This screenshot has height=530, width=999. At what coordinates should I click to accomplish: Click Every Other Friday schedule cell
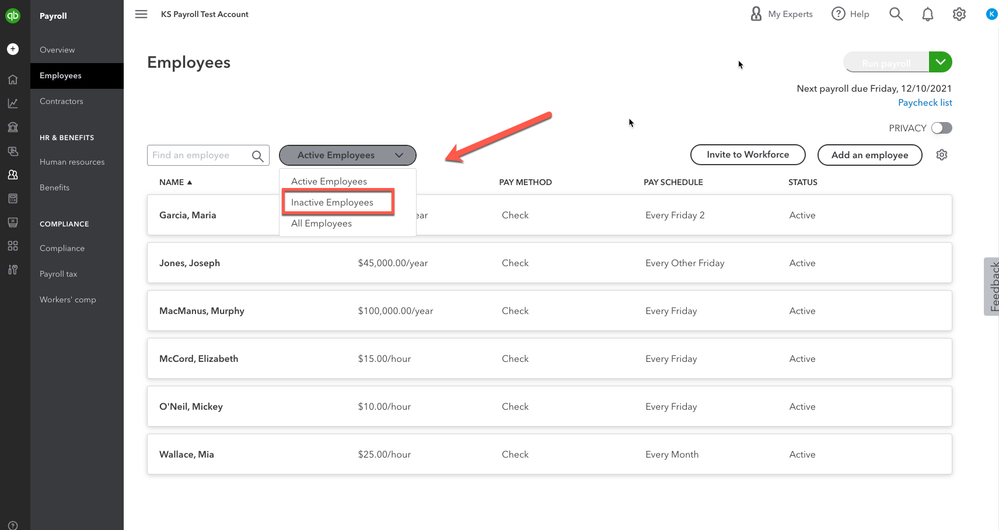[x=685, y=263]
